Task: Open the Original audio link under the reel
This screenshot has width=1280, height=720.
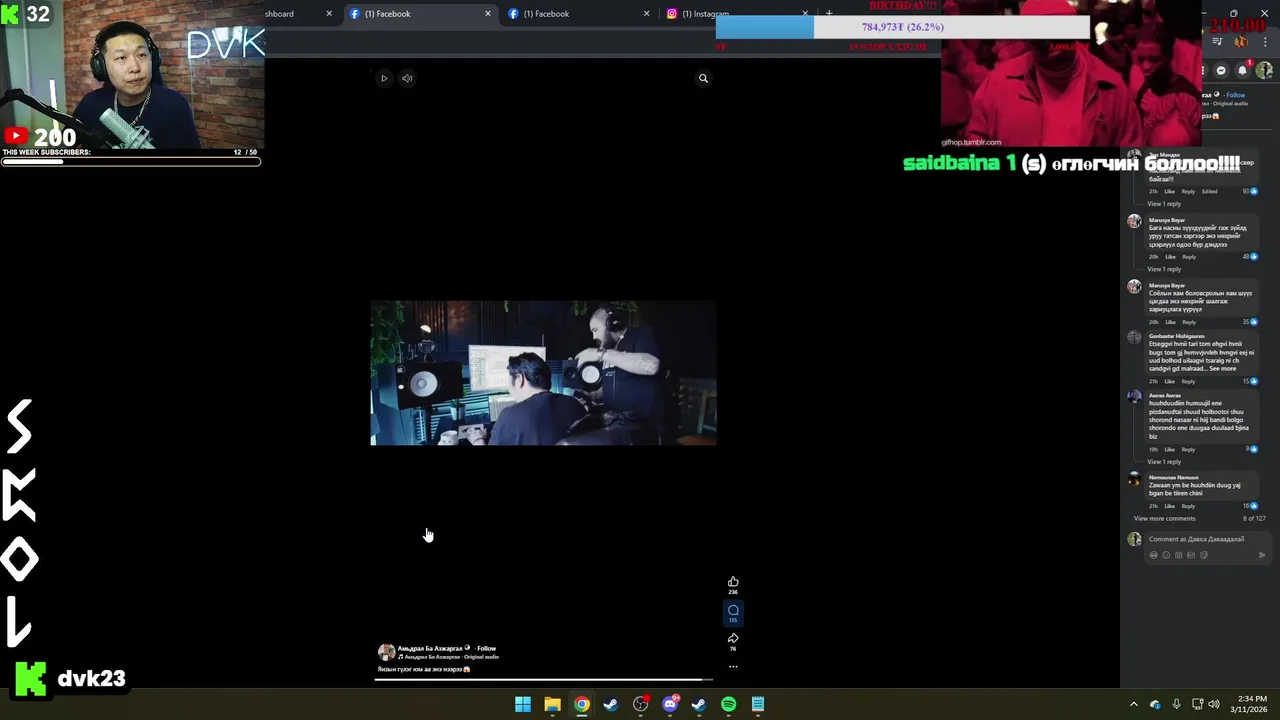Action: [x=480, y=657]
